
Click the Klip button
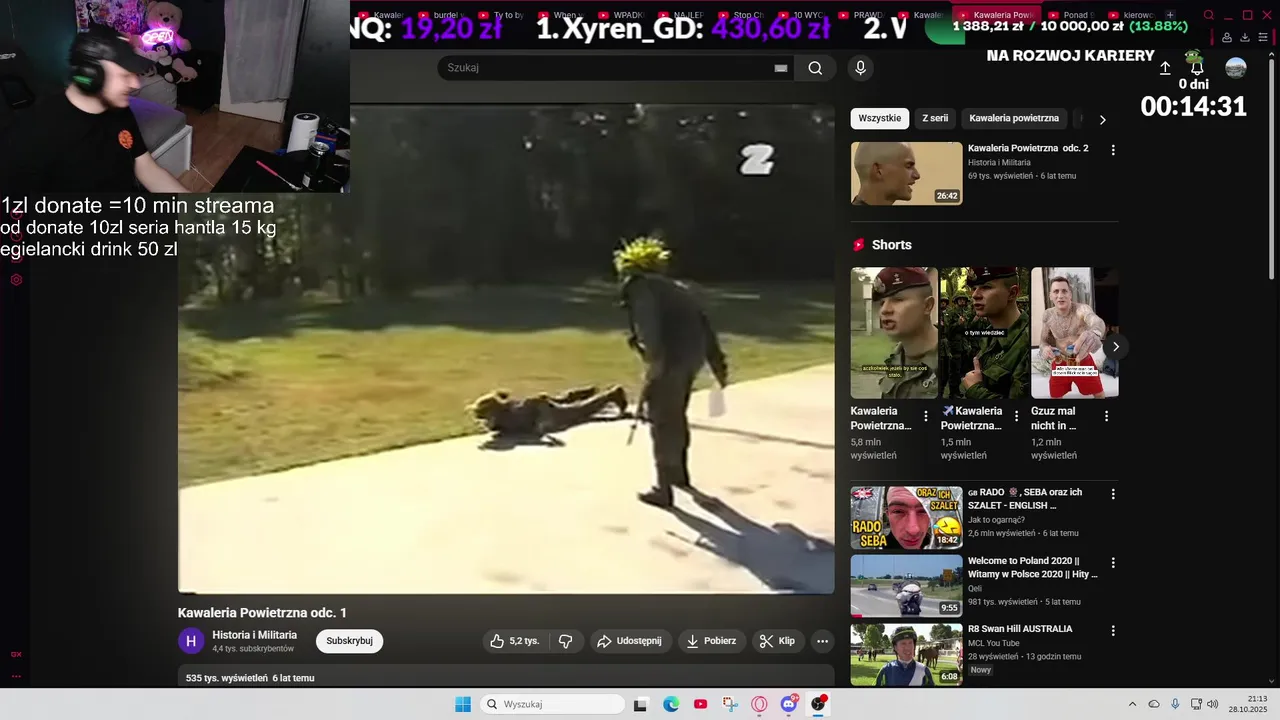[777, 641]
